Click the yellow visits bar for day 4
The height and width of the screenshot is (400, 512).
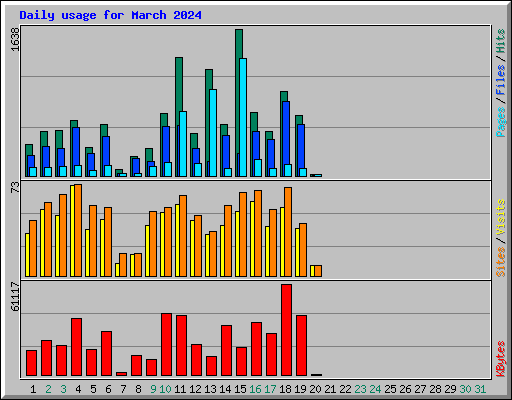[72, 231]
